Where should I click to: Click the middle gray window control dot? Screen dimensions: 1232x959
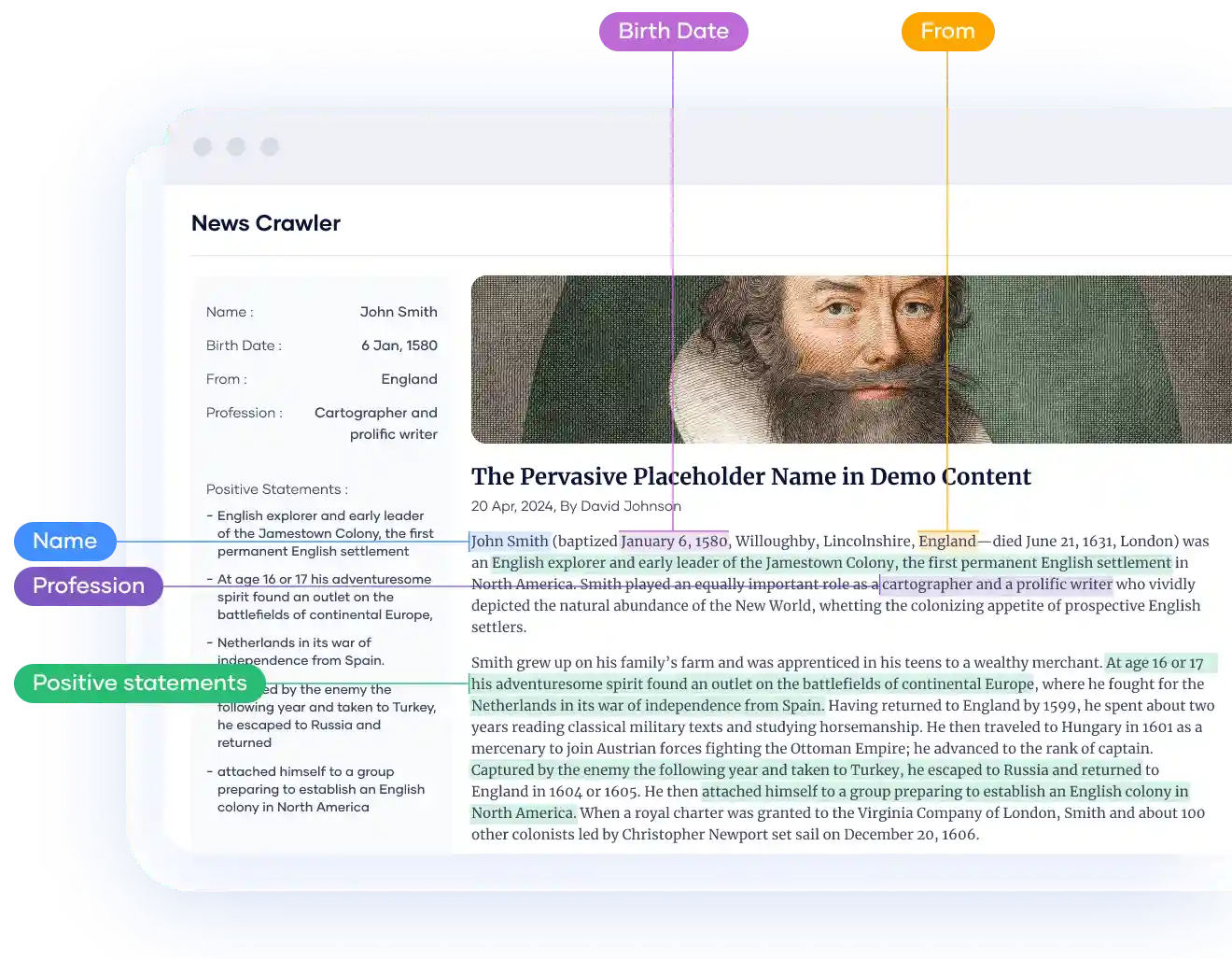(236, 147)
